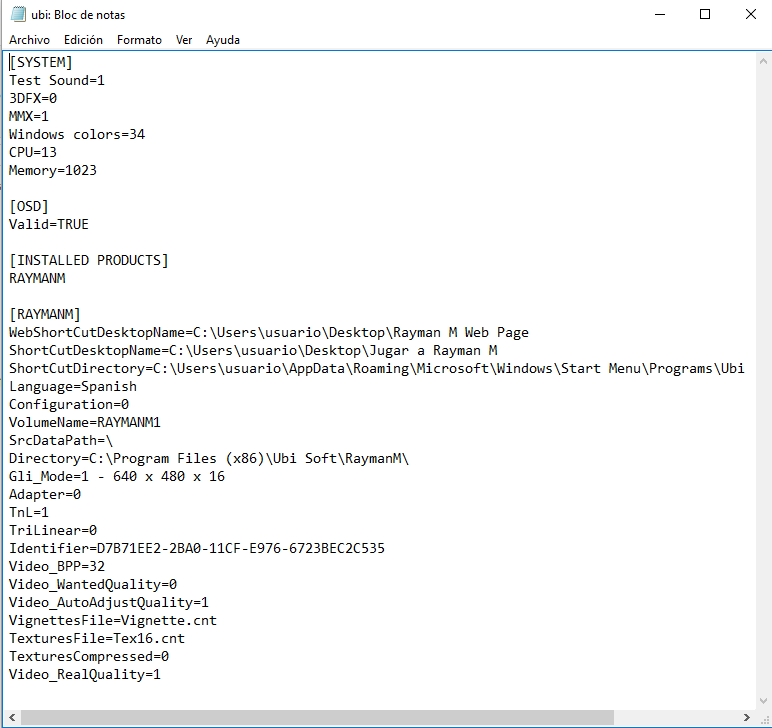Click on the Gli_Mode=1 - 640 x 480 line
This screenshot has width=772, height=728.
(117, 476)
